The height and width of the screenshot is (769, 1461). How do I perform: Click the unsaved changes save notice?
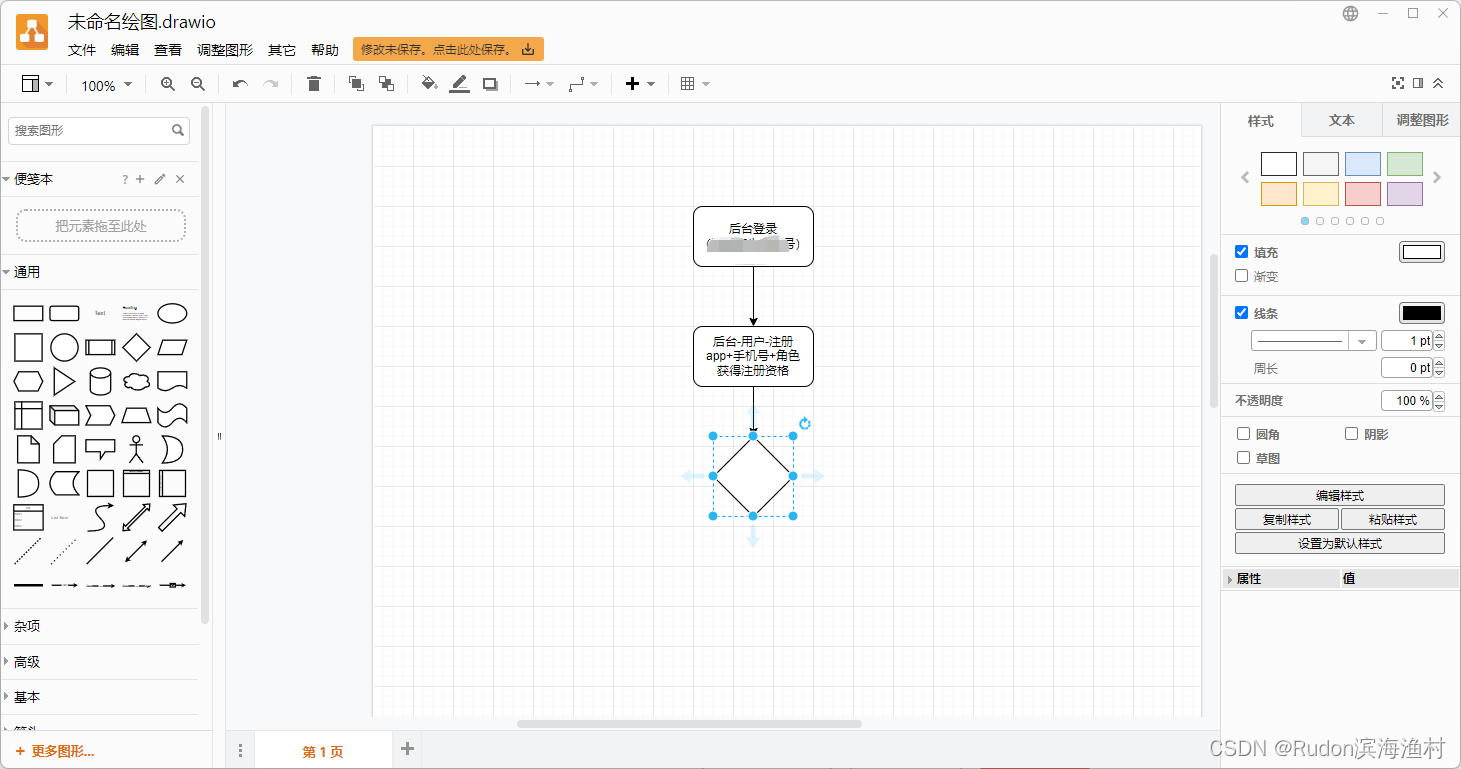[448, 49]
